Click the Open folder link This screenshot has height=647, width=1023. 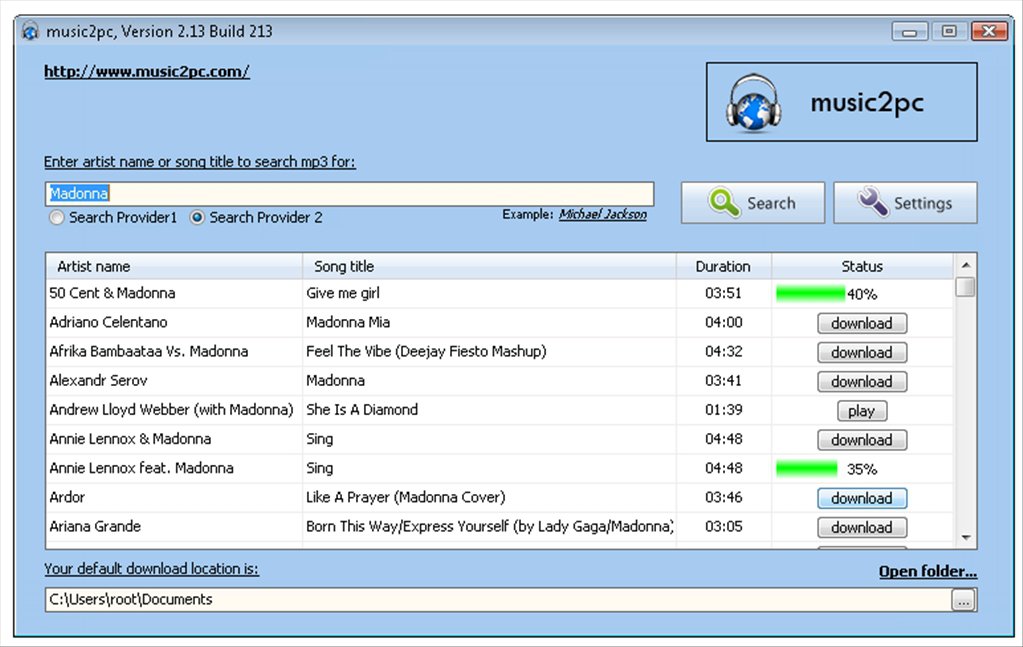tap(928, 571)
